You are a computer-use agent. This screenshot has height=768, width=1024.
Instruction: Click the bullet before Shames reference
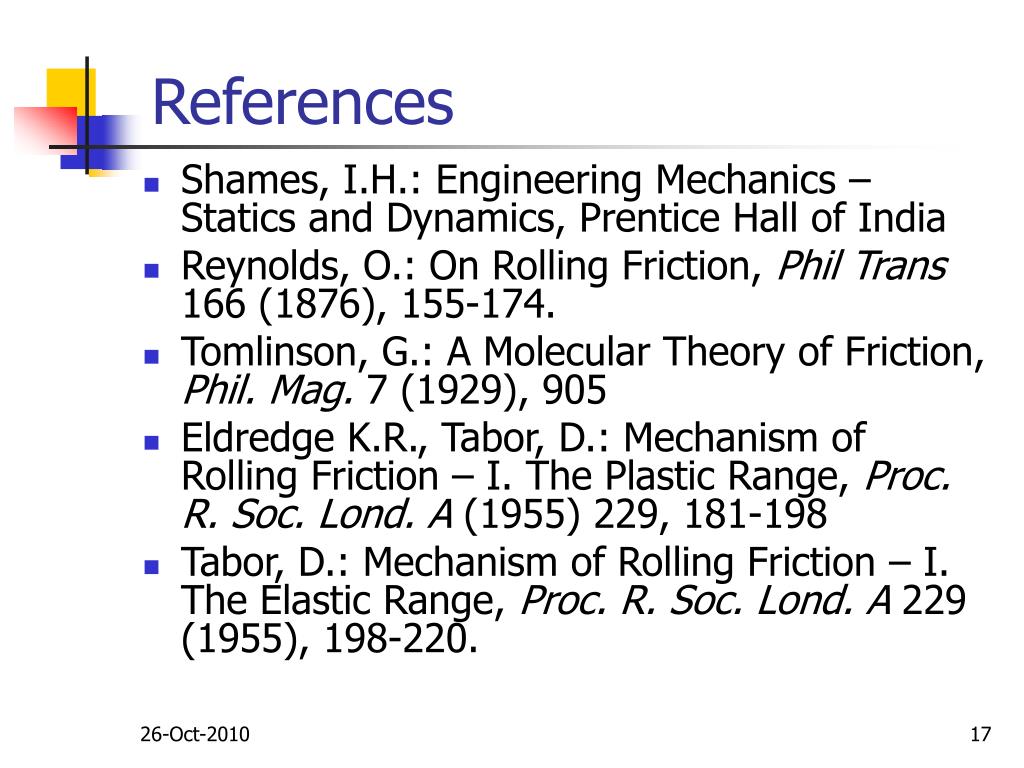152,185
